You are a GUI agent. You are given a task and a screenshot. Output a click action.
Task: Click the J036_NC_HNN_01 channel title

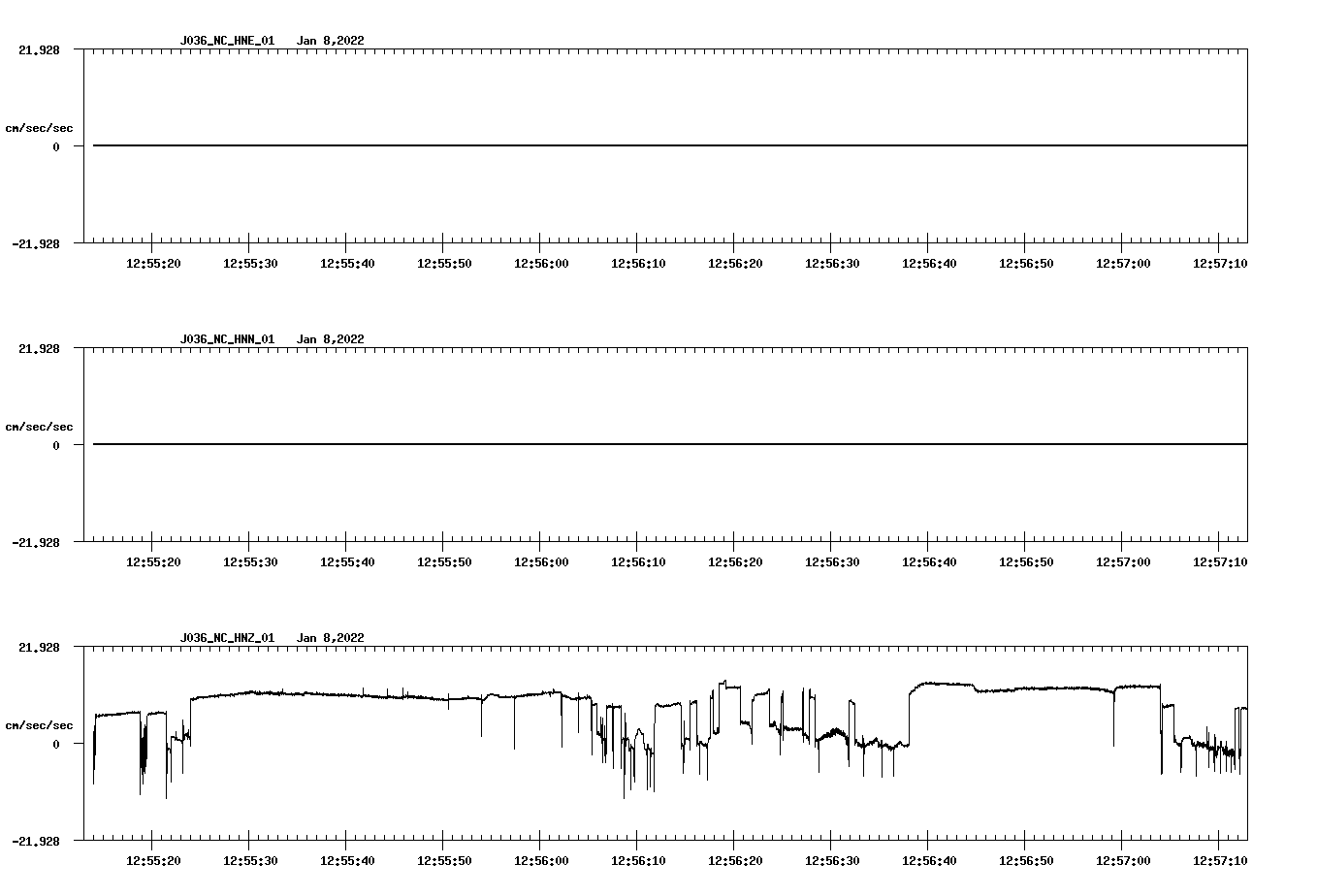tap(227, 339)
